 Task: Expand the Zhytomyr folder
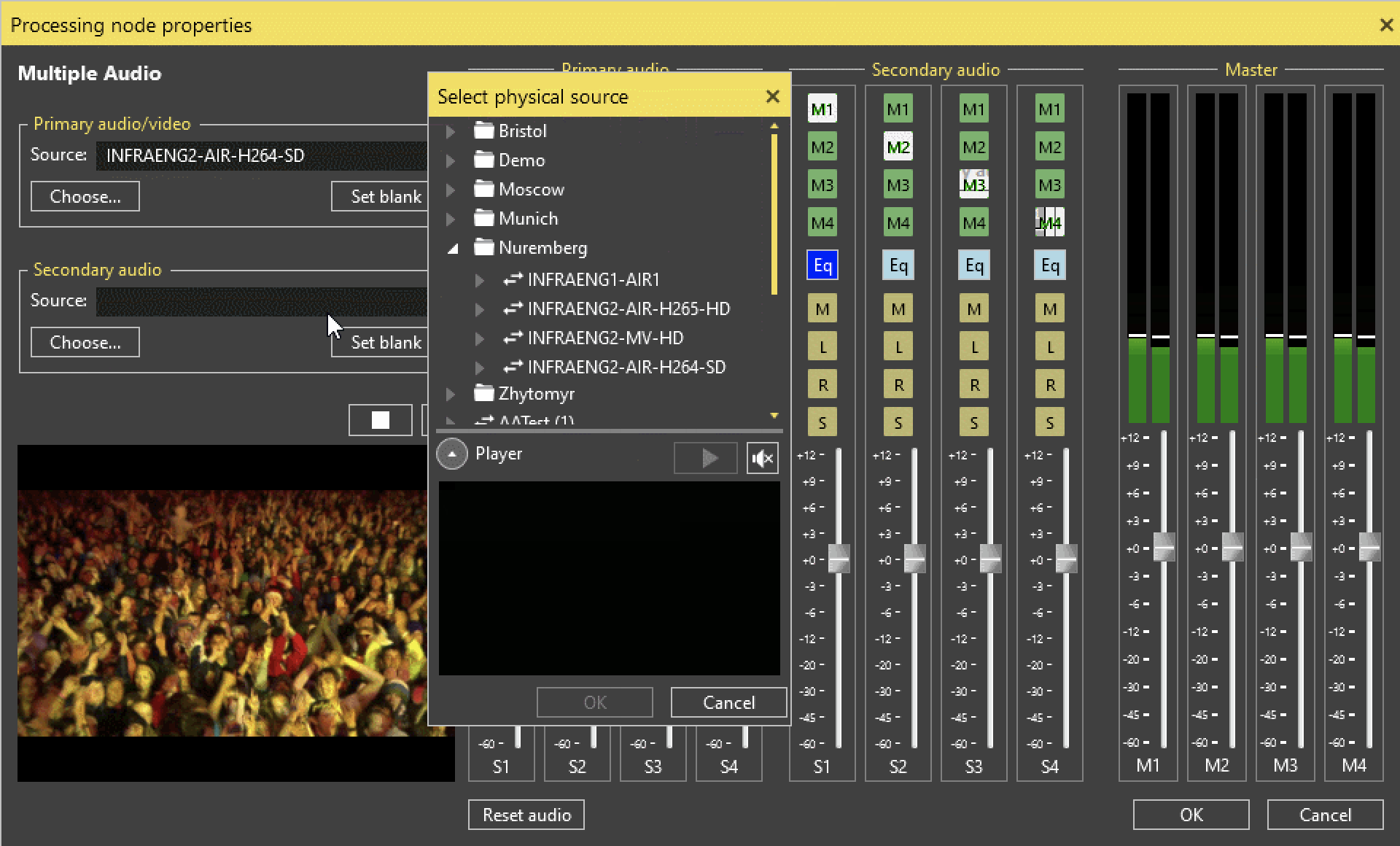point(451,394)
